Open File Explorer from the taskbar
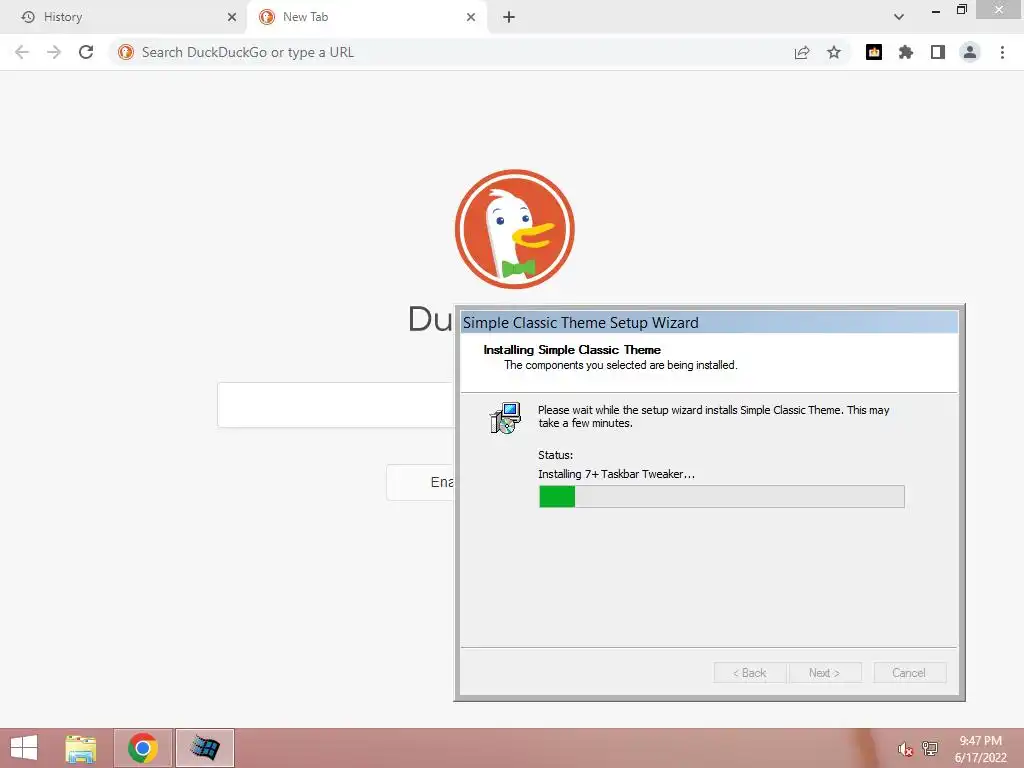1024x768 pixels. pos(81,748)
